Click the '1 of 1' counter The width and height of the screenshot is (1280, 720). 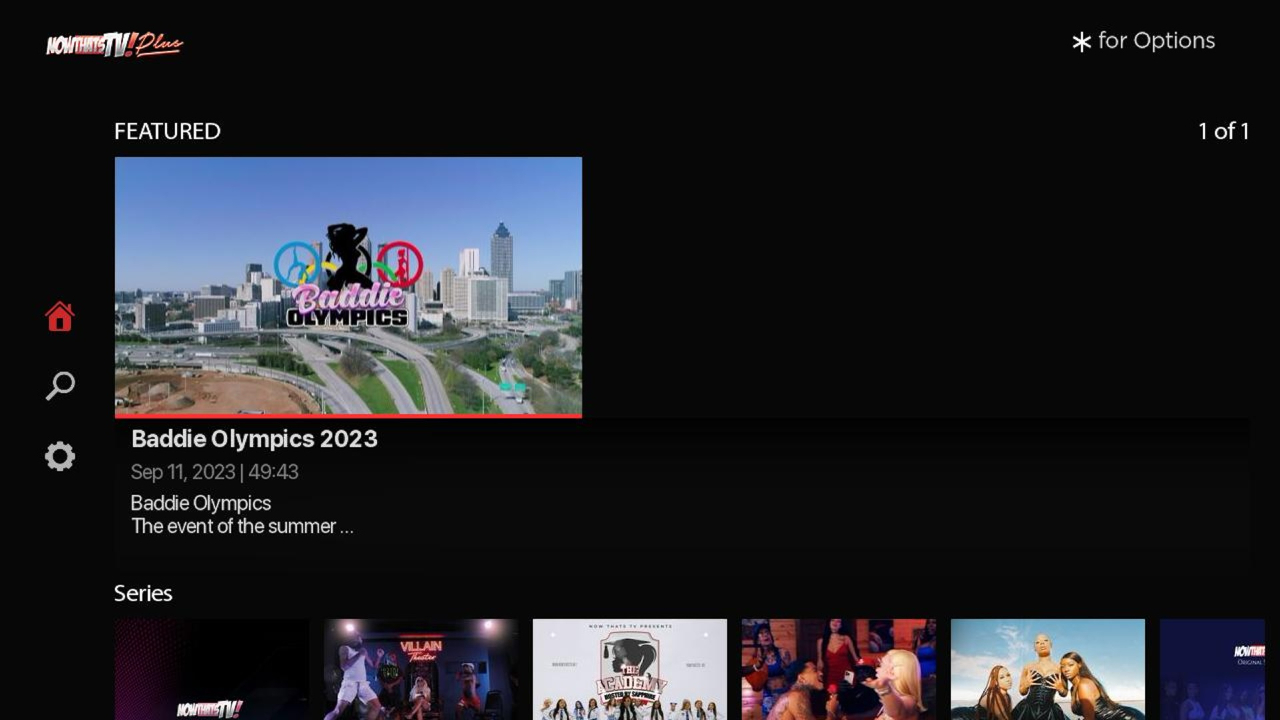click(x=1223, y=131)
